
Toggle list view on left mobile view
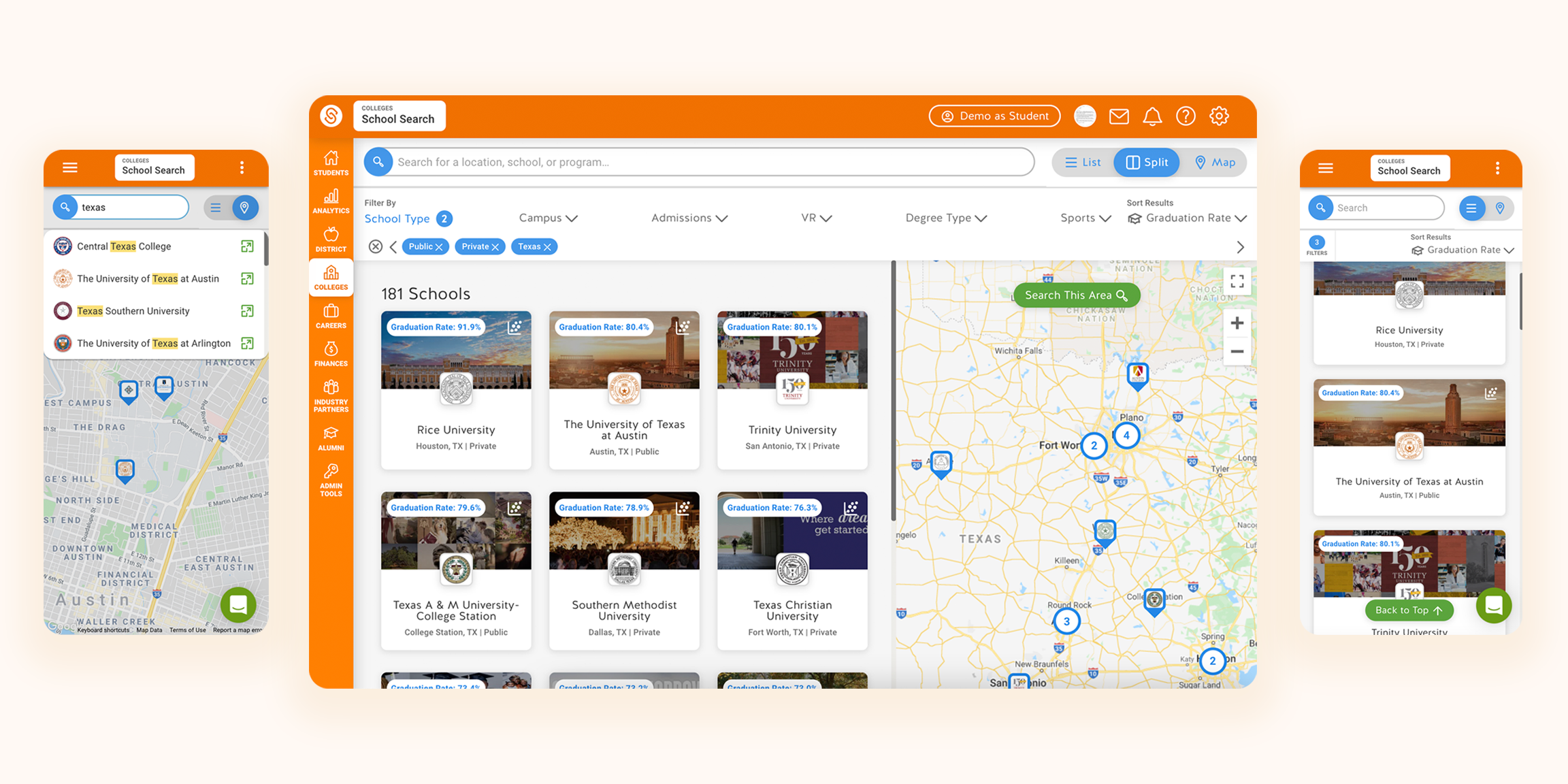215,208
